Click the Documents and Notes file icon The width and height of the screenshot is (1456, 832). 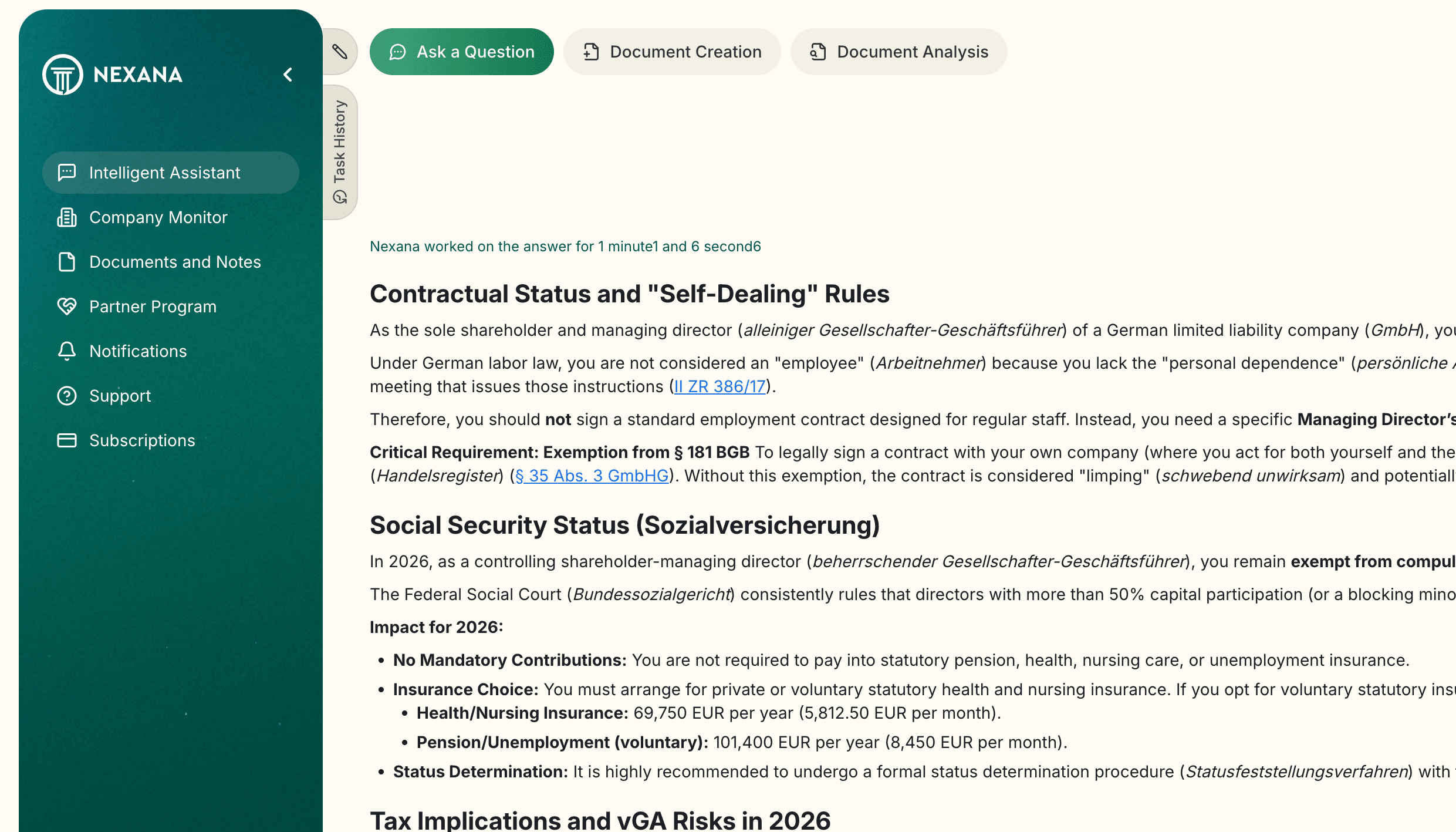pyautogui.click(x=67, y=262)
